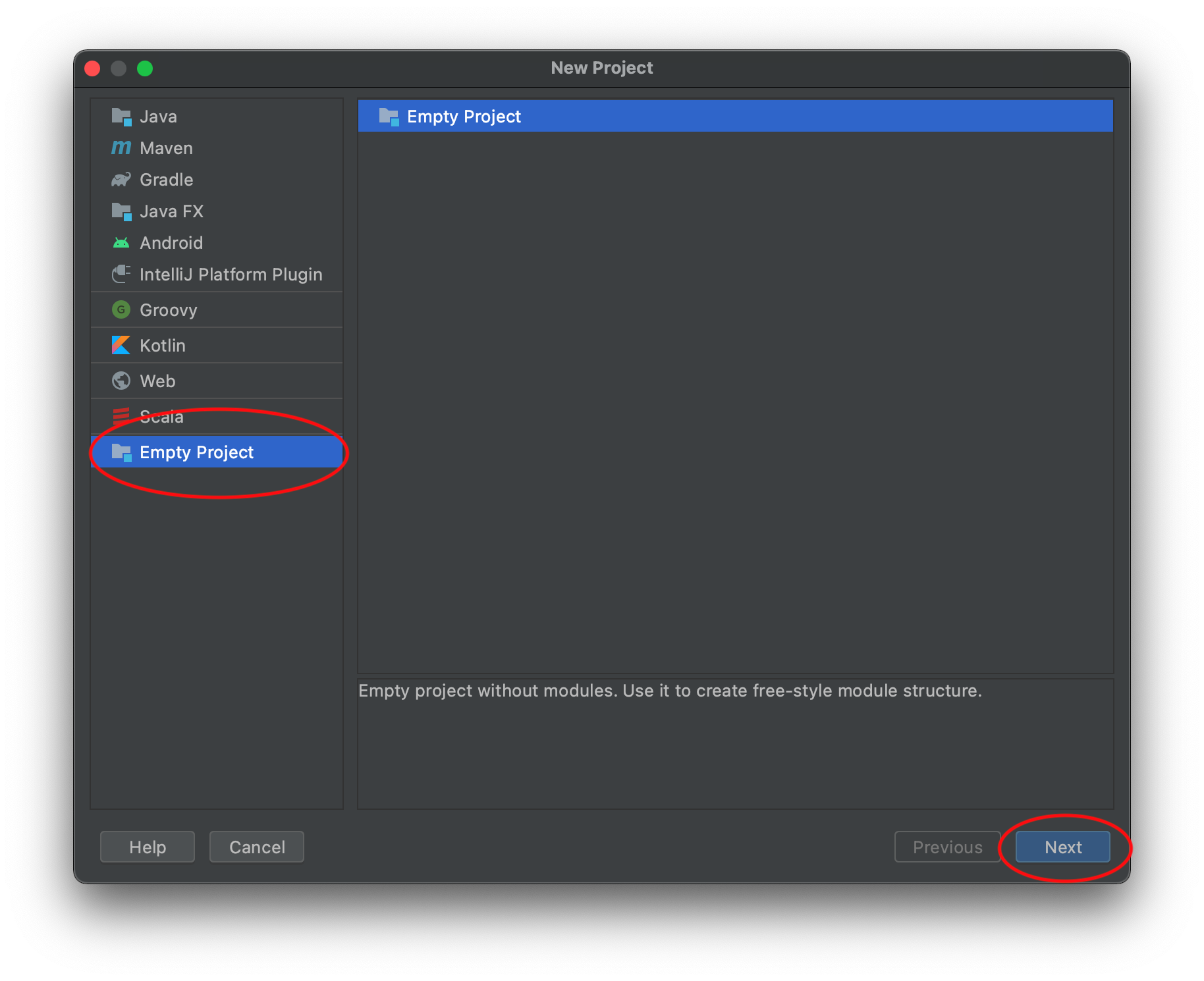This screenshot has height=981, width=1204.
Task: Click the Java FX folder icon
Action: coord(121,211)
